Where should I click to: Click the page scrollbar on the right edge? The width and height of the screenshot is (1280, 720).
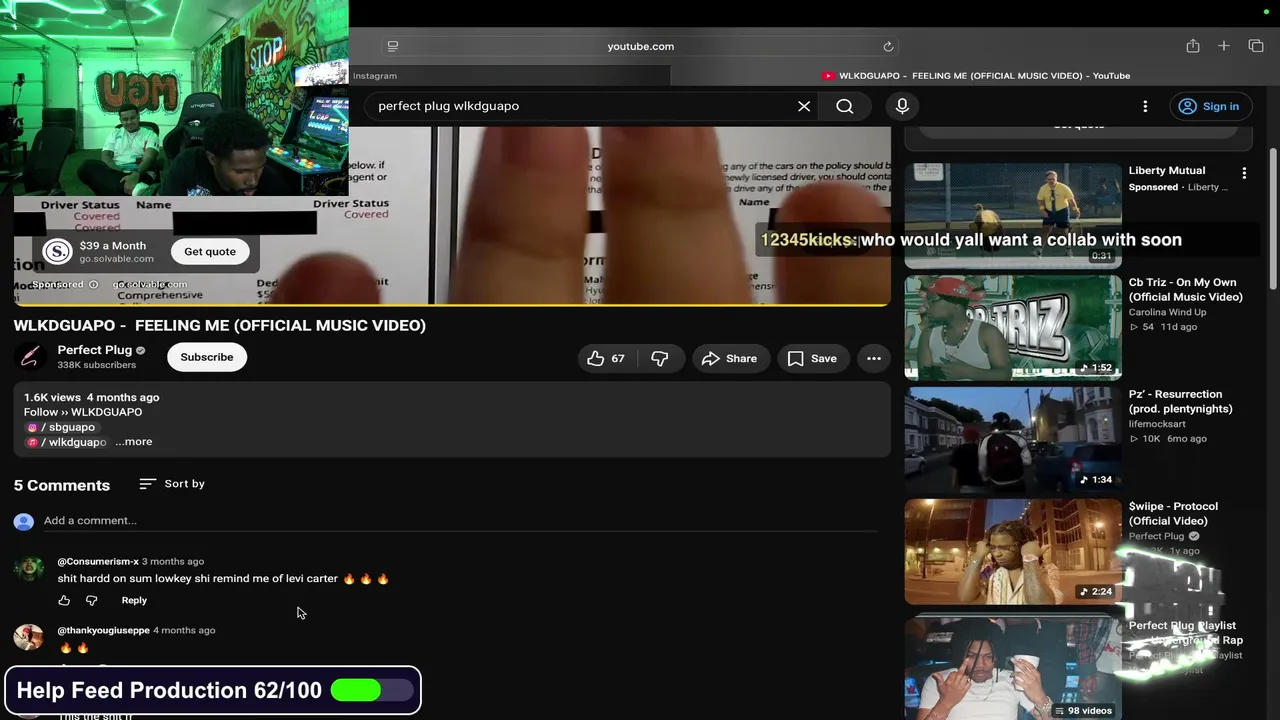[1273, 220]
